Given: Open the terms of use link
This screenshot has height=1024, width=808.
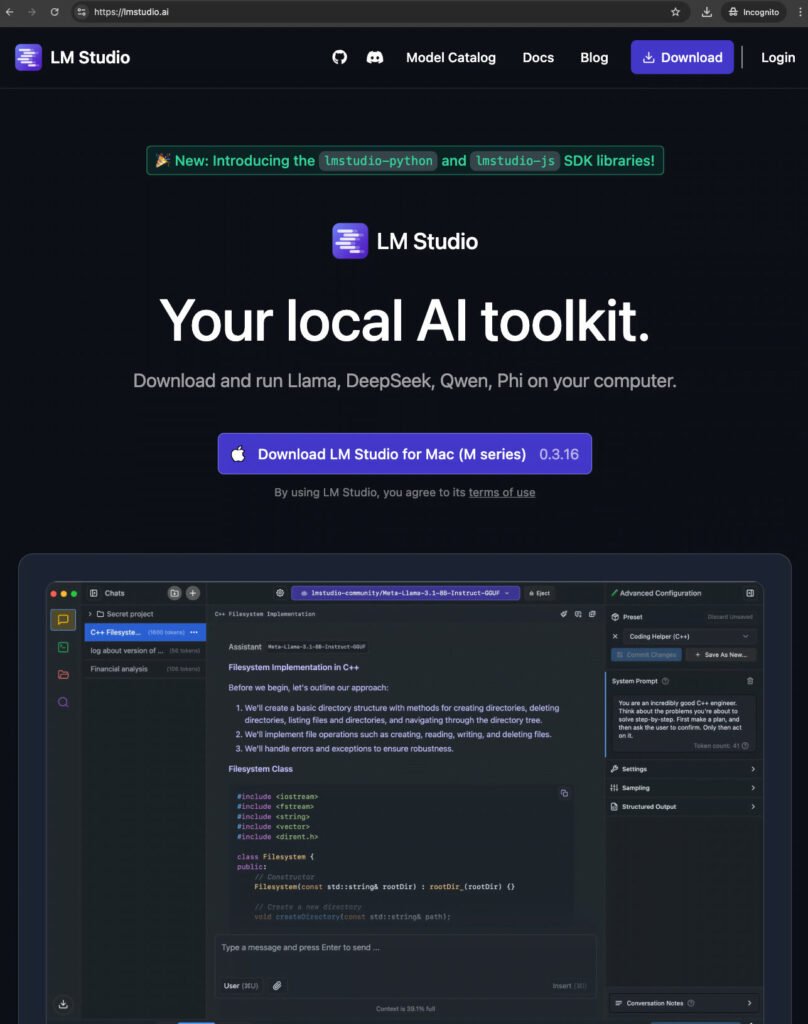Looking at the screenshot, I should (x=502, y=492).
